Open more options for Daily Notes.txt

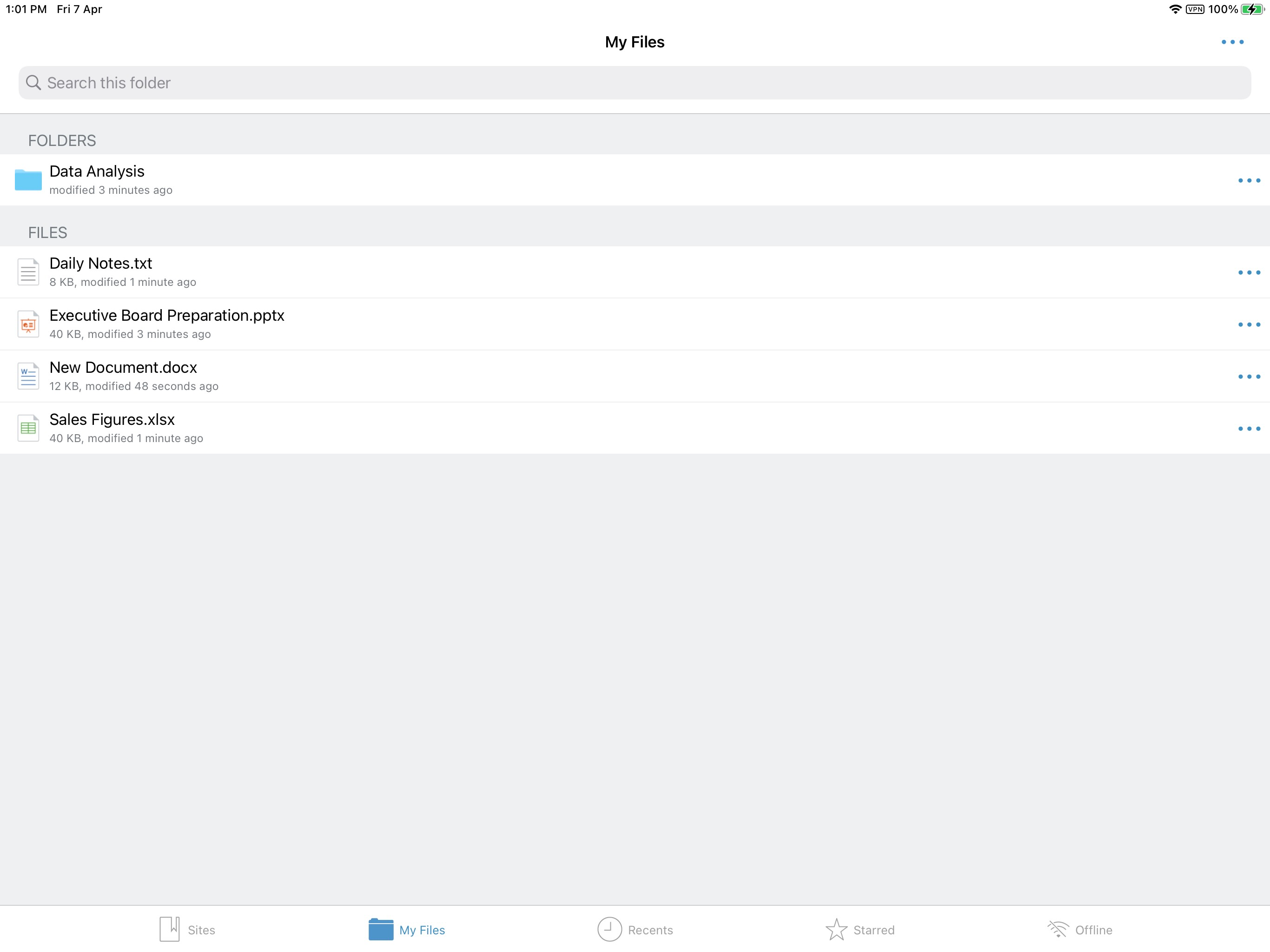[1249, 272]
